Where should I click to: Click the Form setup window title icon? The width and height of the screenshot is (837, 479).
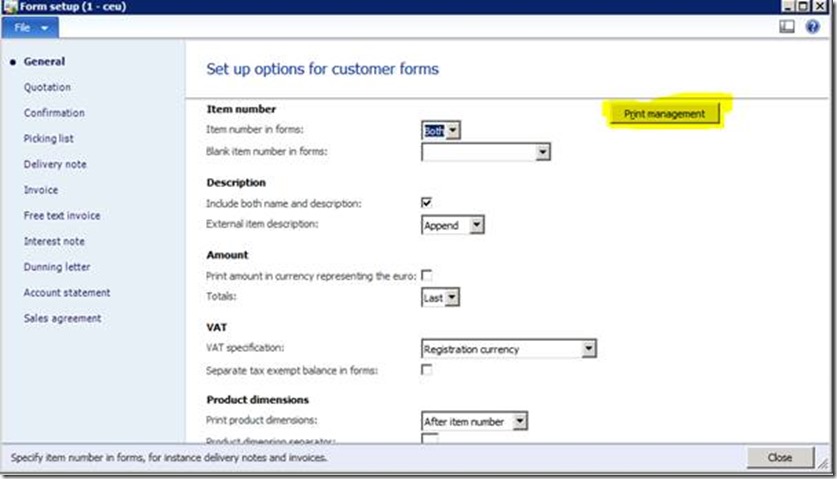point(9,7)
